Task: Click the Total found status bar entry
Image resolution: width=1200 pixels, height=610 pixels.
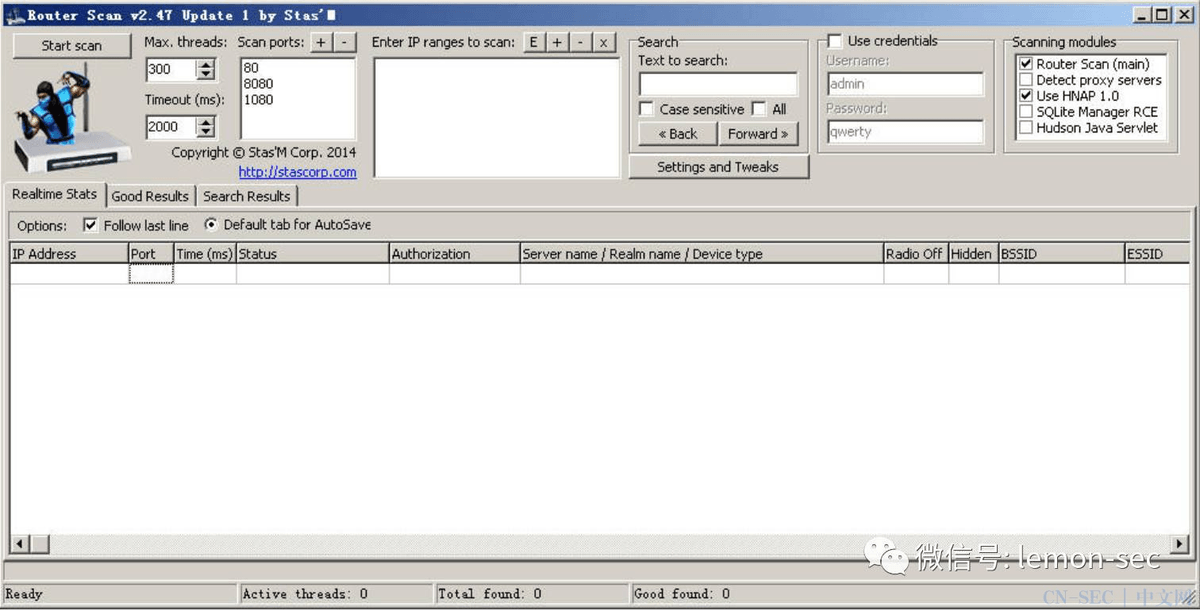Action: pyautogui.click(x=531, y=594)
